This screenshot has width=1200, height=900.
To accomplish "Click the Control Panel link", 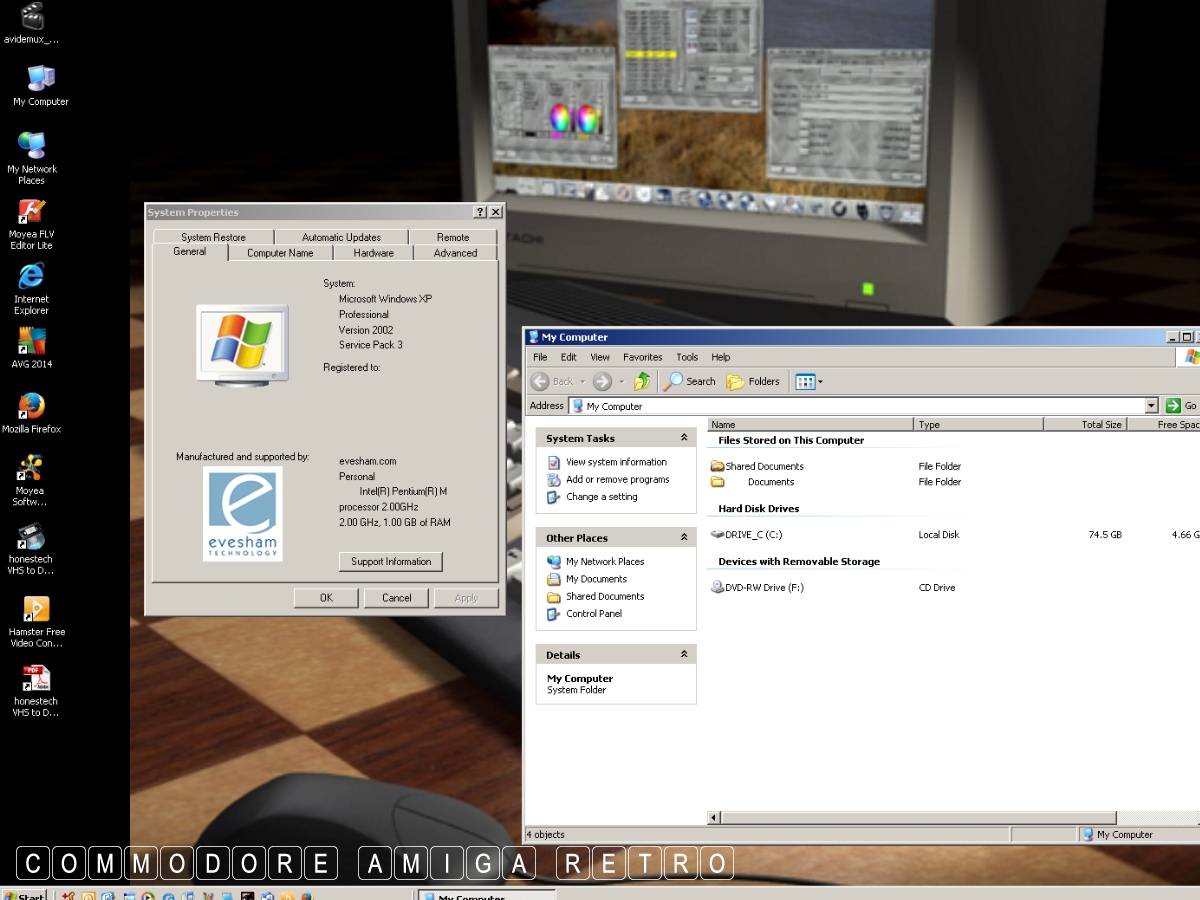I will click(x=594, y=614).
